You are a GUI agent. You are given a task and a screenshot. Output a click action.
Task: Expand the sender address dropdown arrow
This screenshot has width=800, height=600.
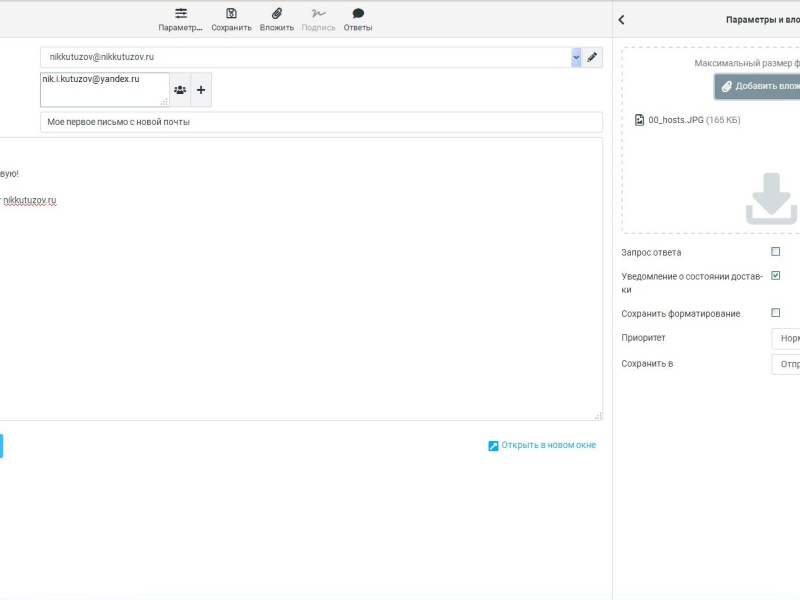click(576, 57)
